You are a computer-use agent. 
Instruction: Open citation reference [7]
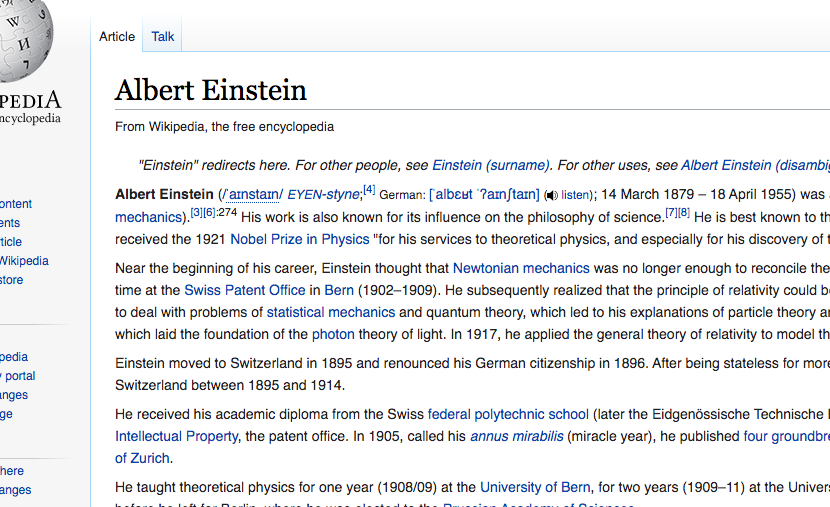click(x=671, y=212)
